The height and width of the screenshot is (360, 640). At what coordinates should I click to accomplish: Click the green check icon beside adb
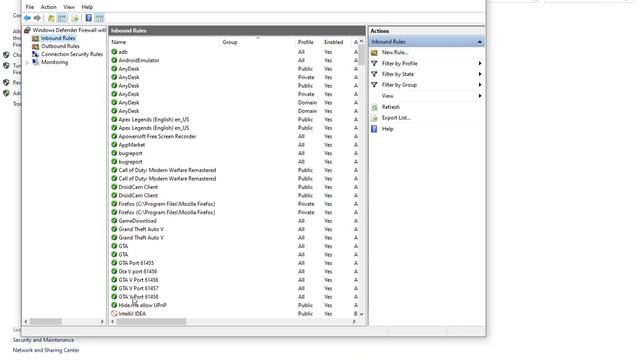[114, 52]
